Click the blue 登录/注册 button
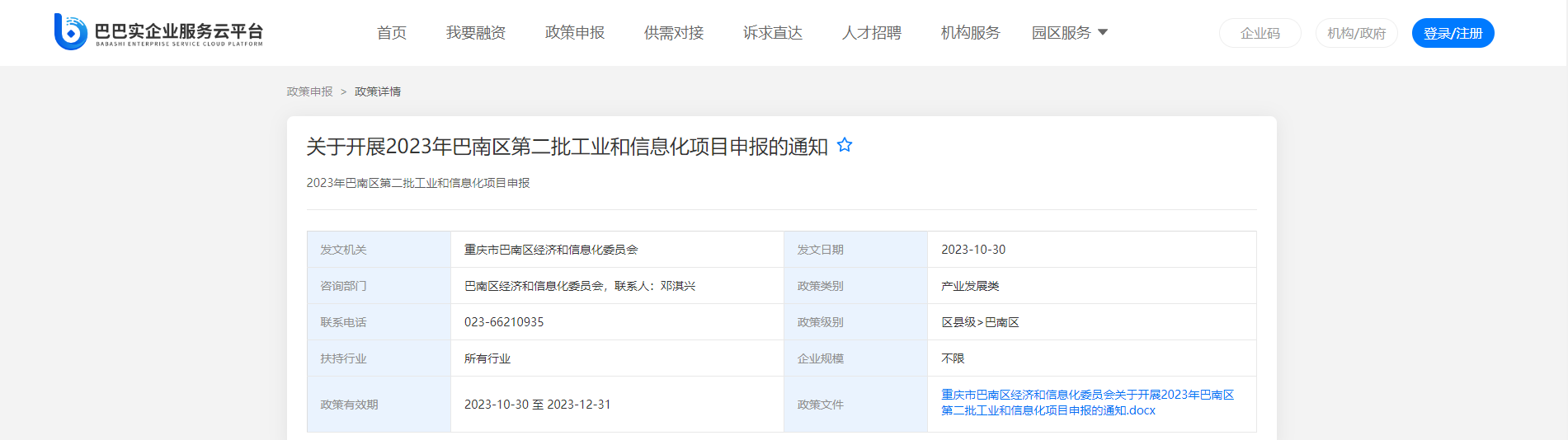Image resolution: width=1568 pixels, height=440 pixels. coord(1453,33)
